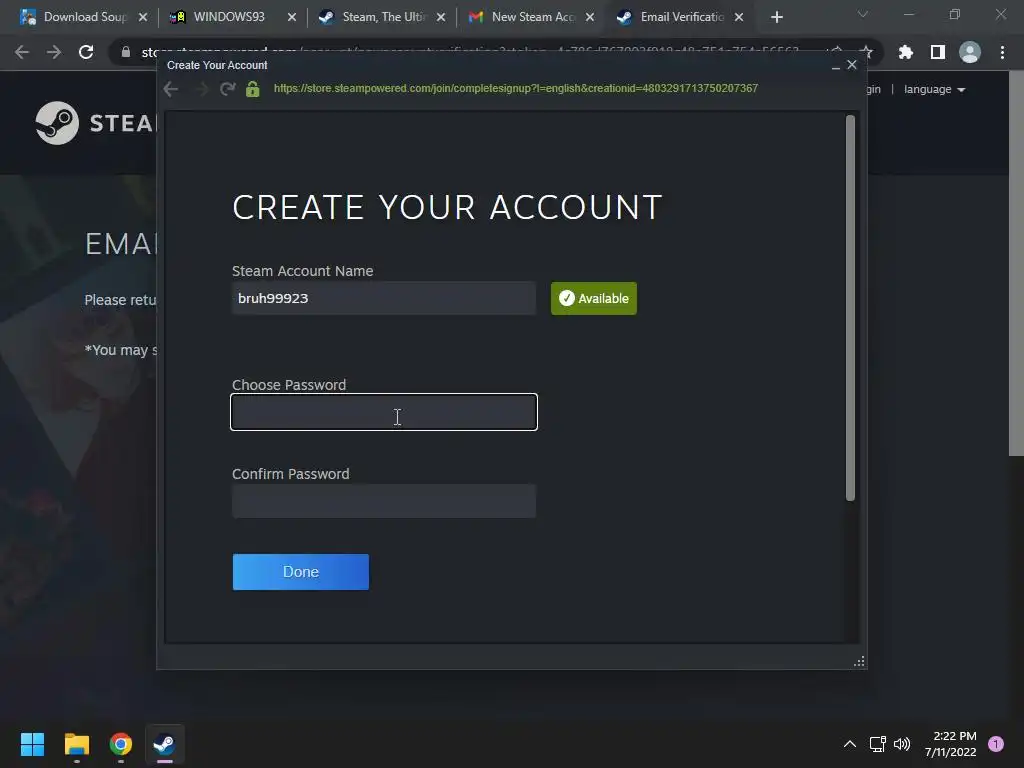Viewport: 1024px width, 768px height.
Task: Open File Explorer from taskbar
Action: 77,744
